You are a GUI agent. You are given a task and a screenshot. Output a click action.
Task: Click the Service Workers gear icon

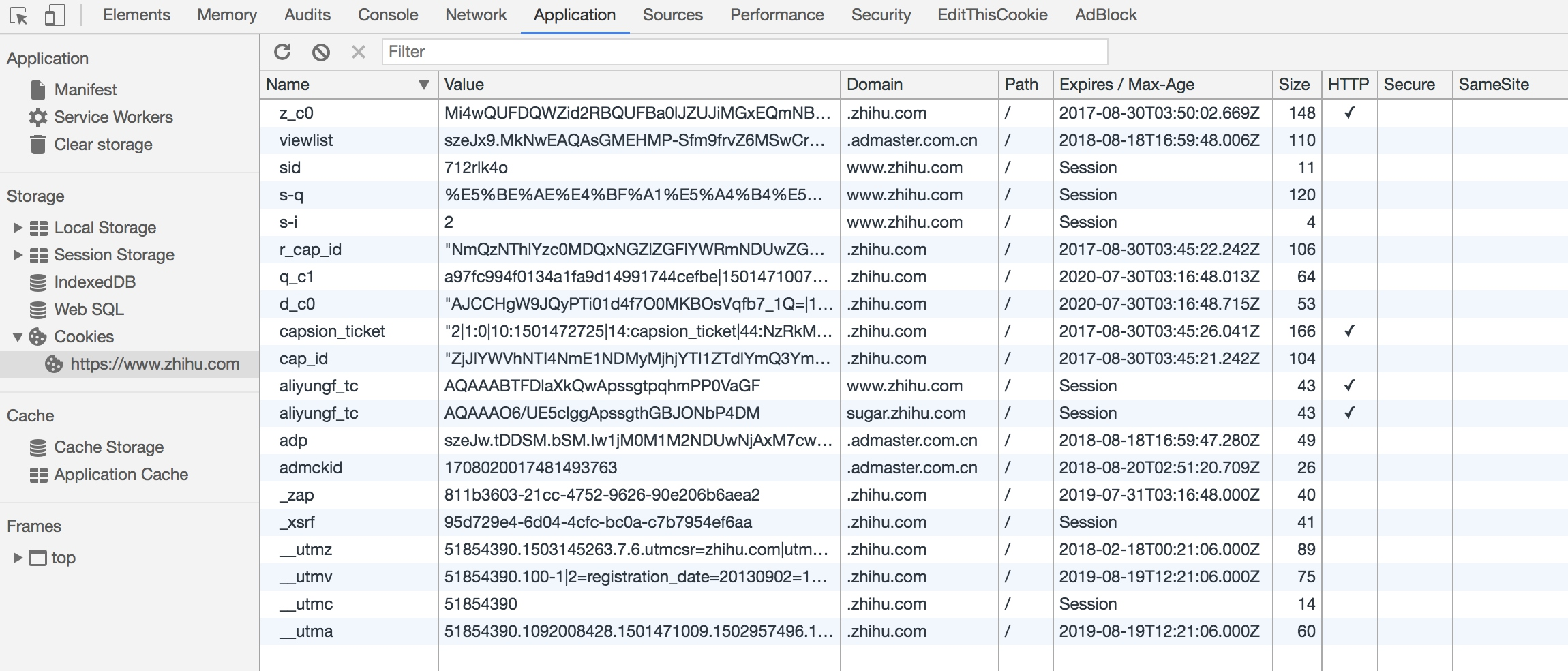click(x=38, y=117)
